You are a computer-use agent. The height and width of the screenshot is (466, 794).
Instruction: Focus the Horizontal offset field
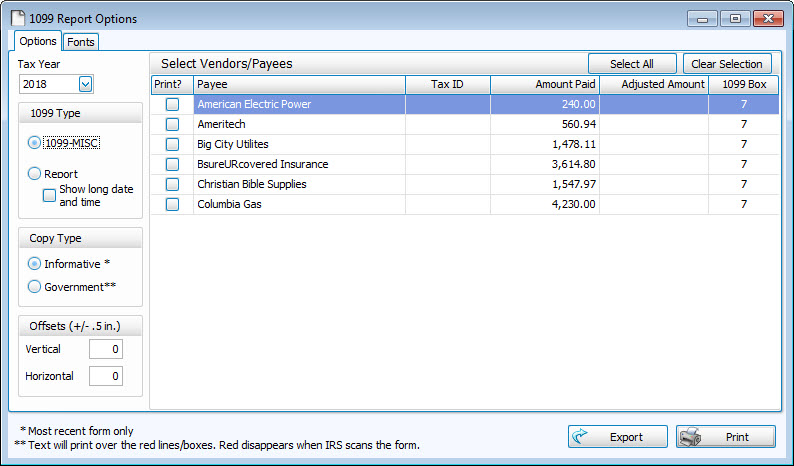(105, 376)
